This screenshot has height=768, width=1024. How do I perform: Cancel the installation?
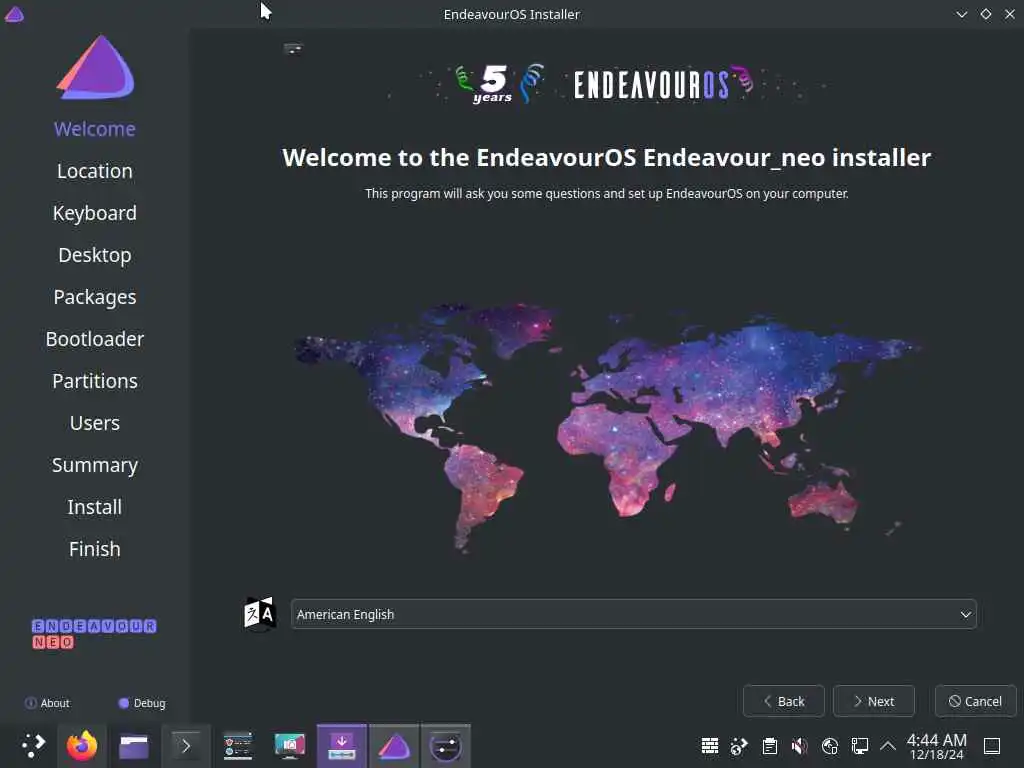pyautogui.click(x=976, y=701)
